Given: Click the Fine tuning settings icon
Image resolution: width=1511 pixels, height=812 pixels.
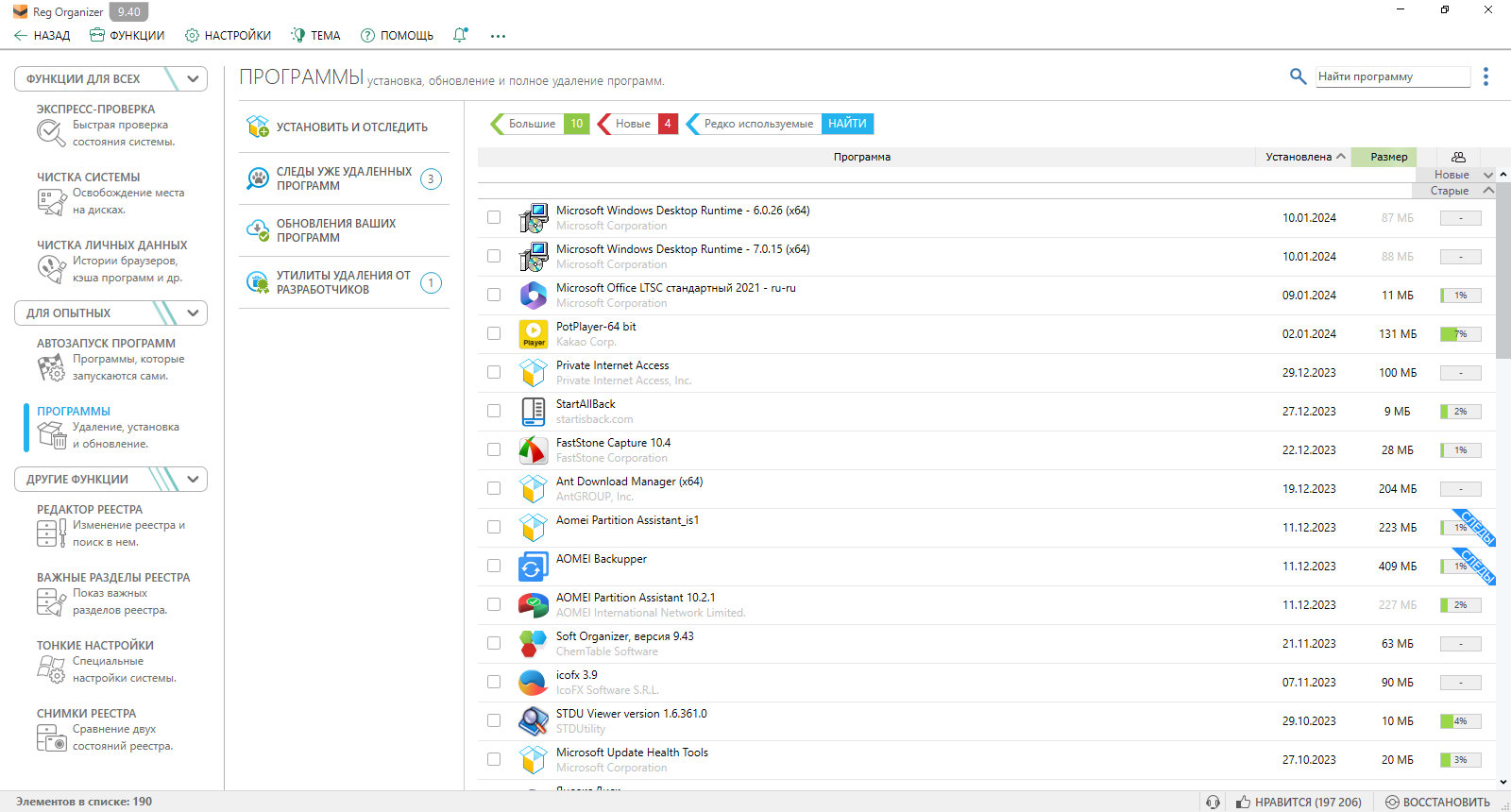Looking at the screenshot, I should pos(51,669).
